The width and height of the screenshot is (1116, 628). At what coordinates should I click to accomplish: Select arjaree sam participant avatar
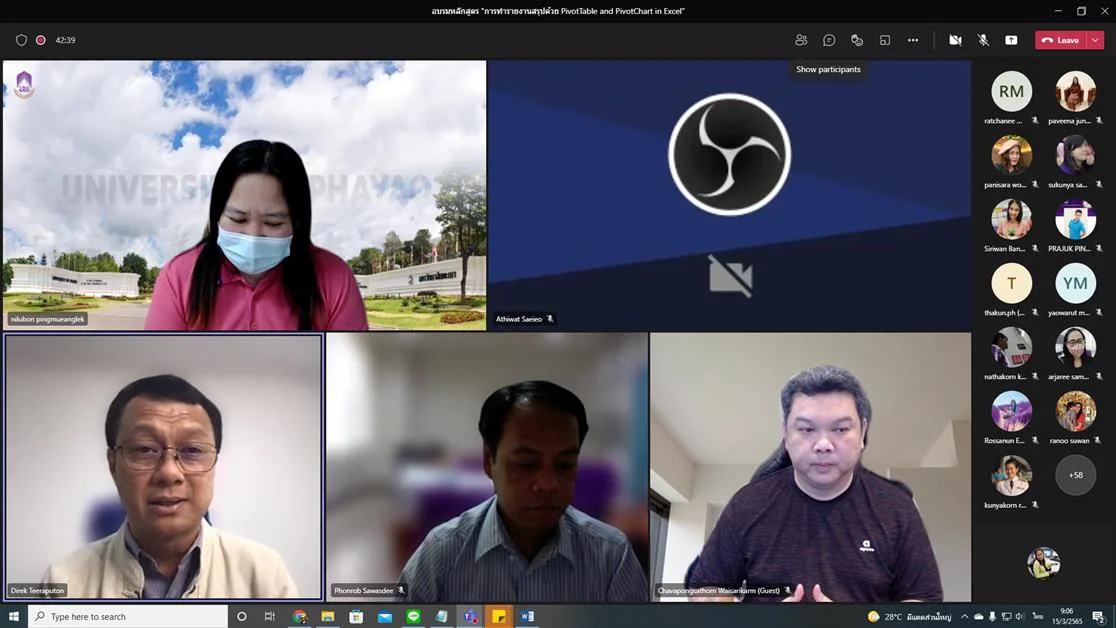[1075, 347]
